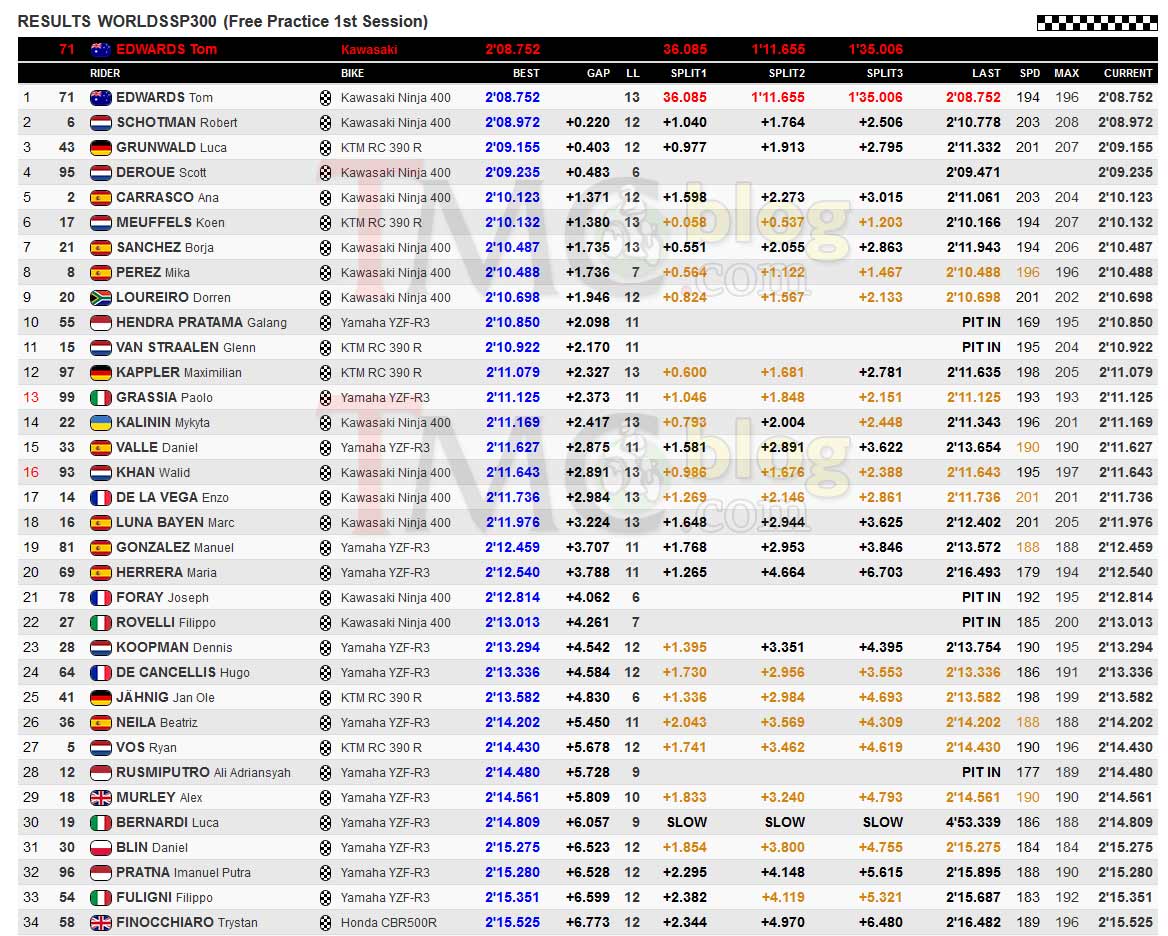1168x936 pixels.
Task: Click the SPD column header
Action: pos(1029,73)
